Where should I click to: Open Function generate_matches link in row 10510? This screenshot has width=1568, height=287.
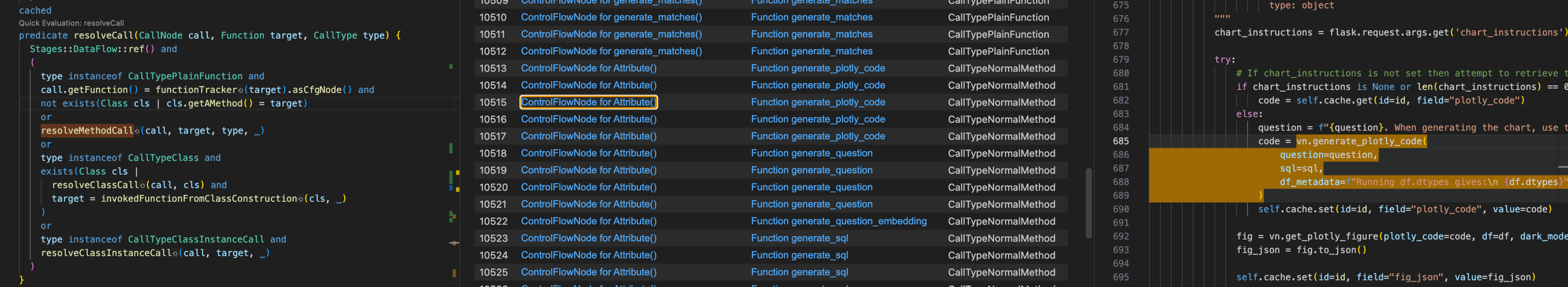(x=812, y=18)
